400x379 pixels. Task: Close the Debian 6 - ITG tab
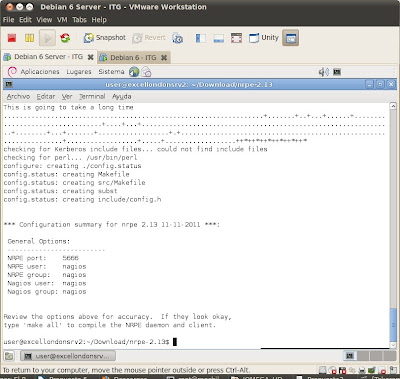coord(164,58)
